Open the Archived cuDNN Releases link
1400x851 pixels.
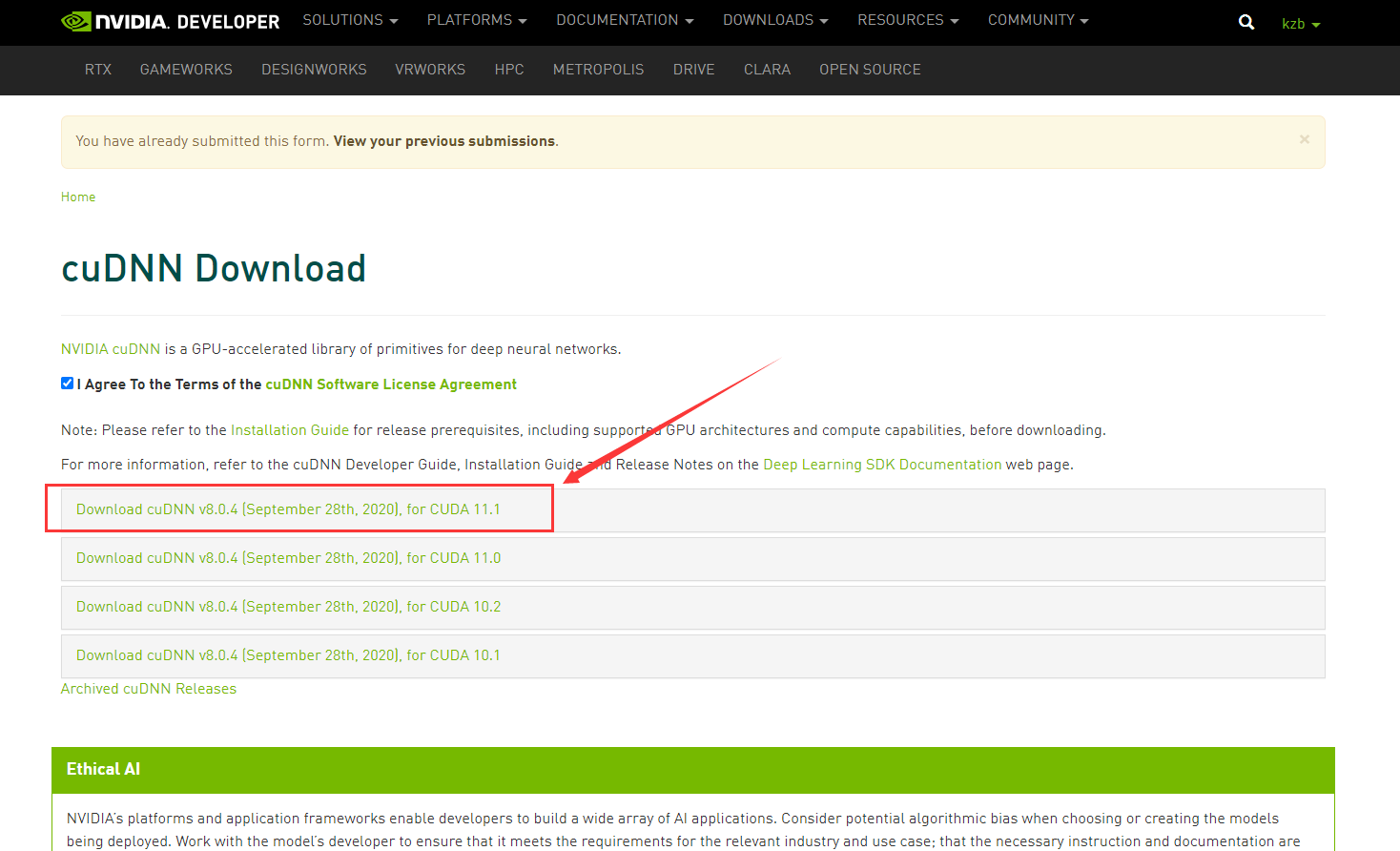149,689
